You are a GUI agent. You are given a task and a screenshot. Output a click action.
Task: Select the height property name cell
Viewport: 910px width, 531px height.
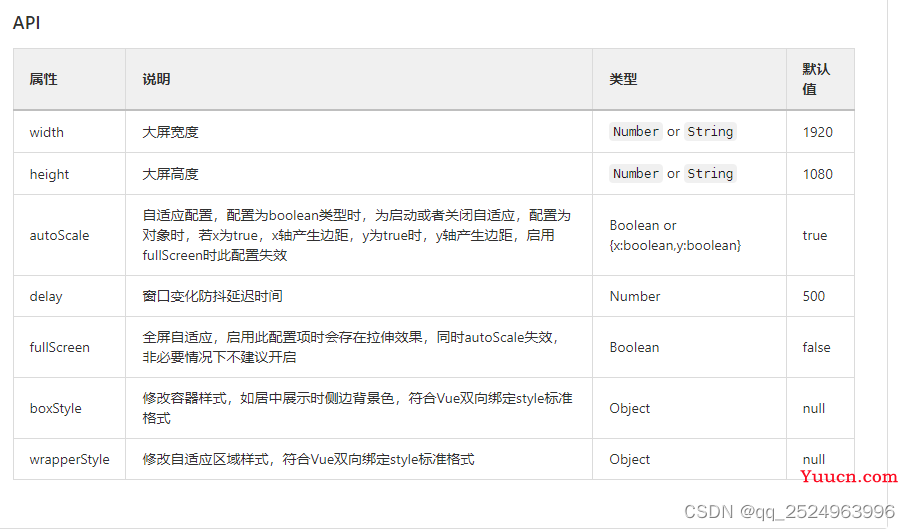(x=49, y=174)
